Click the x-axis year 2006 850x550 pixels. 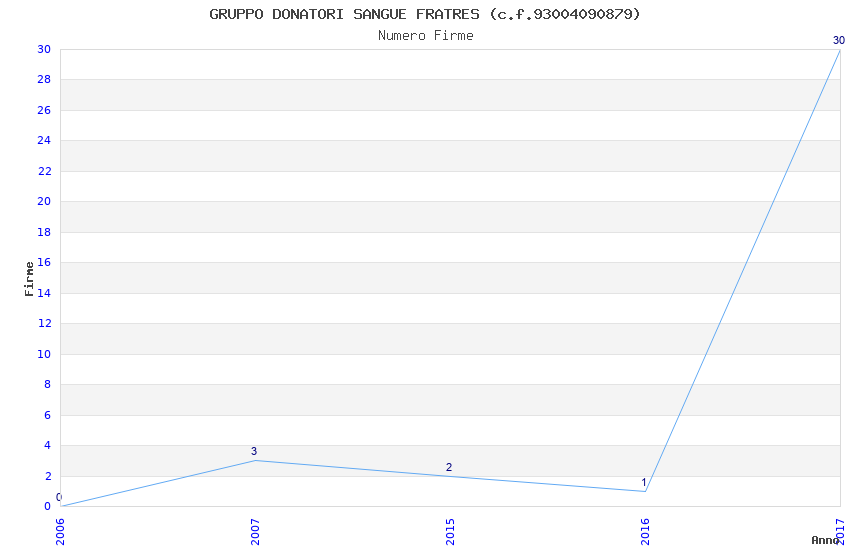60,532
